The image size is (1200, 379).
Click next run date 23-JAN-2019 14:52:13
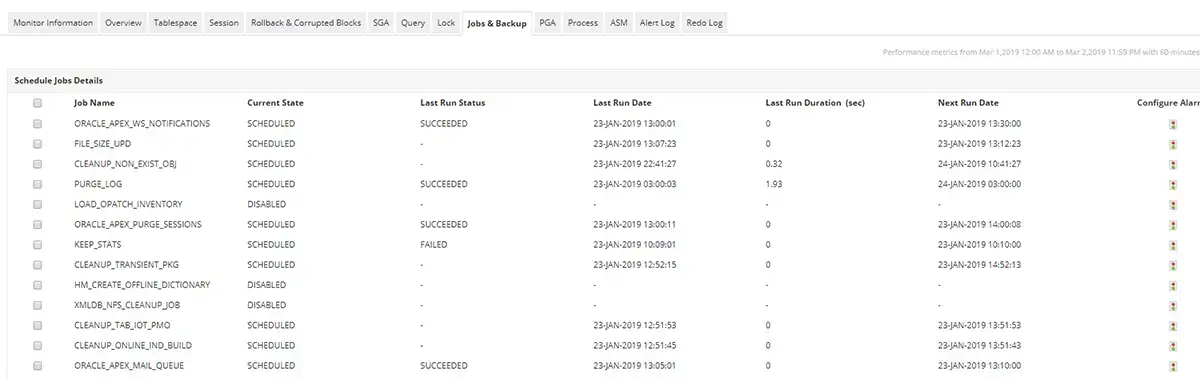pyautogui.click(x=979, y=265)
